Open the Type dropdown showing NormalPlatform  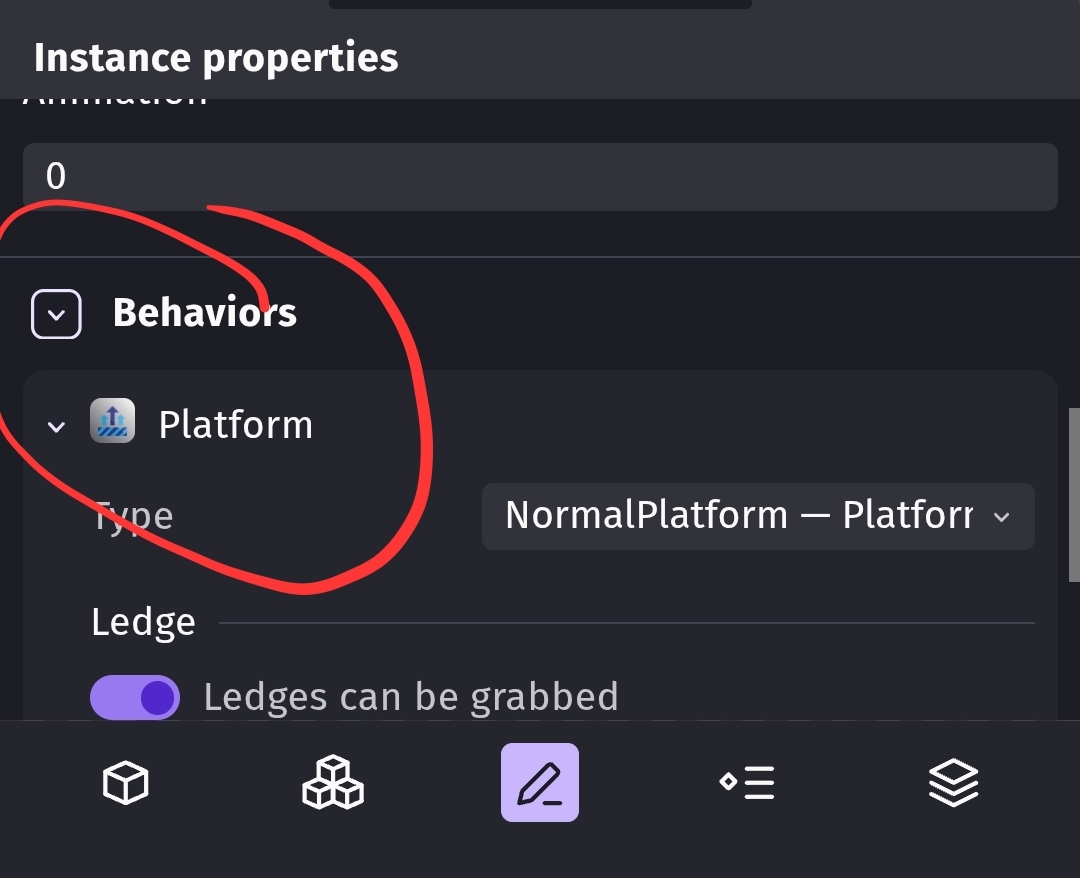tap(758, 516)
